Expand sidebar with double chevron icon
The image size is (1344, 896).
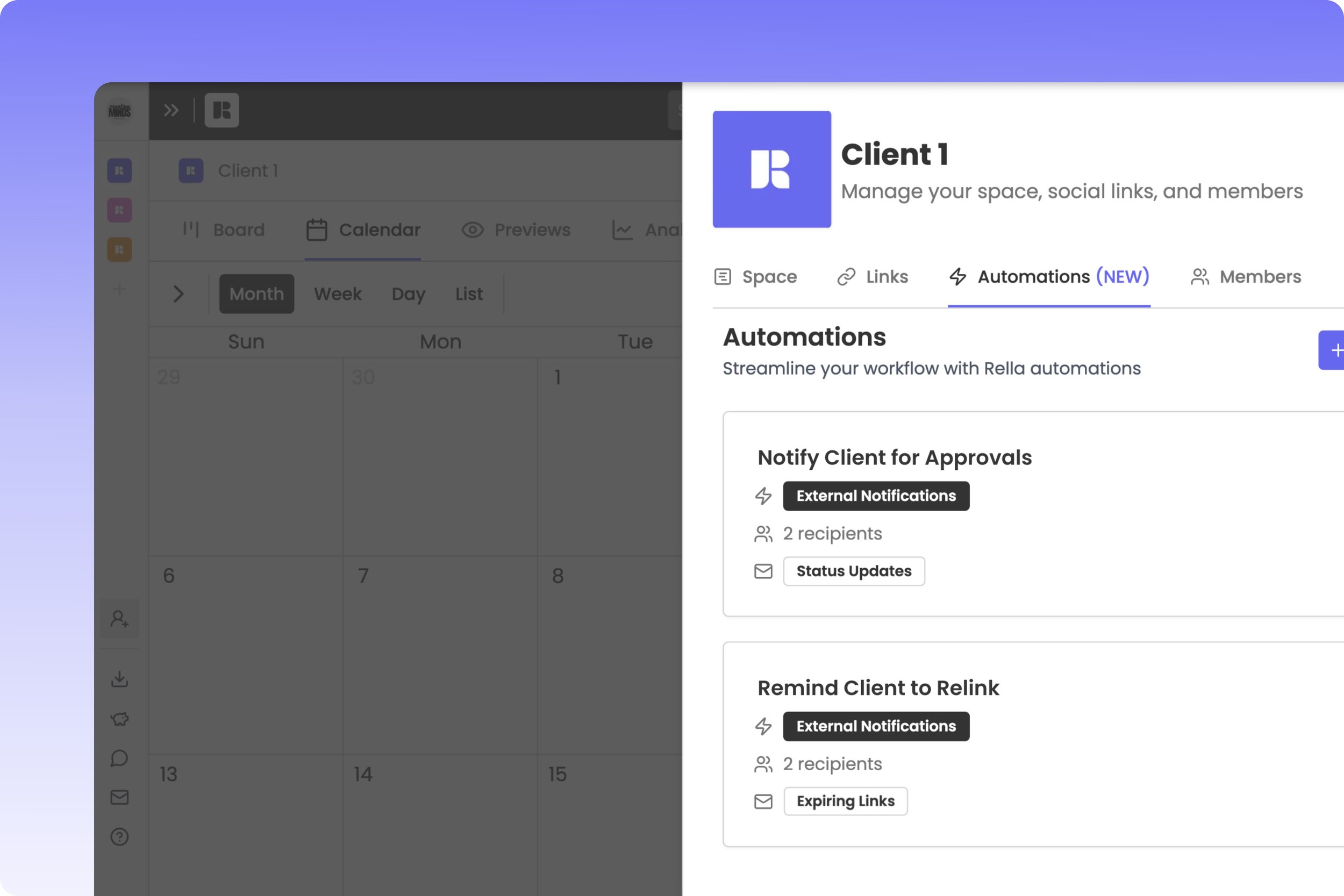coord(171,110)
